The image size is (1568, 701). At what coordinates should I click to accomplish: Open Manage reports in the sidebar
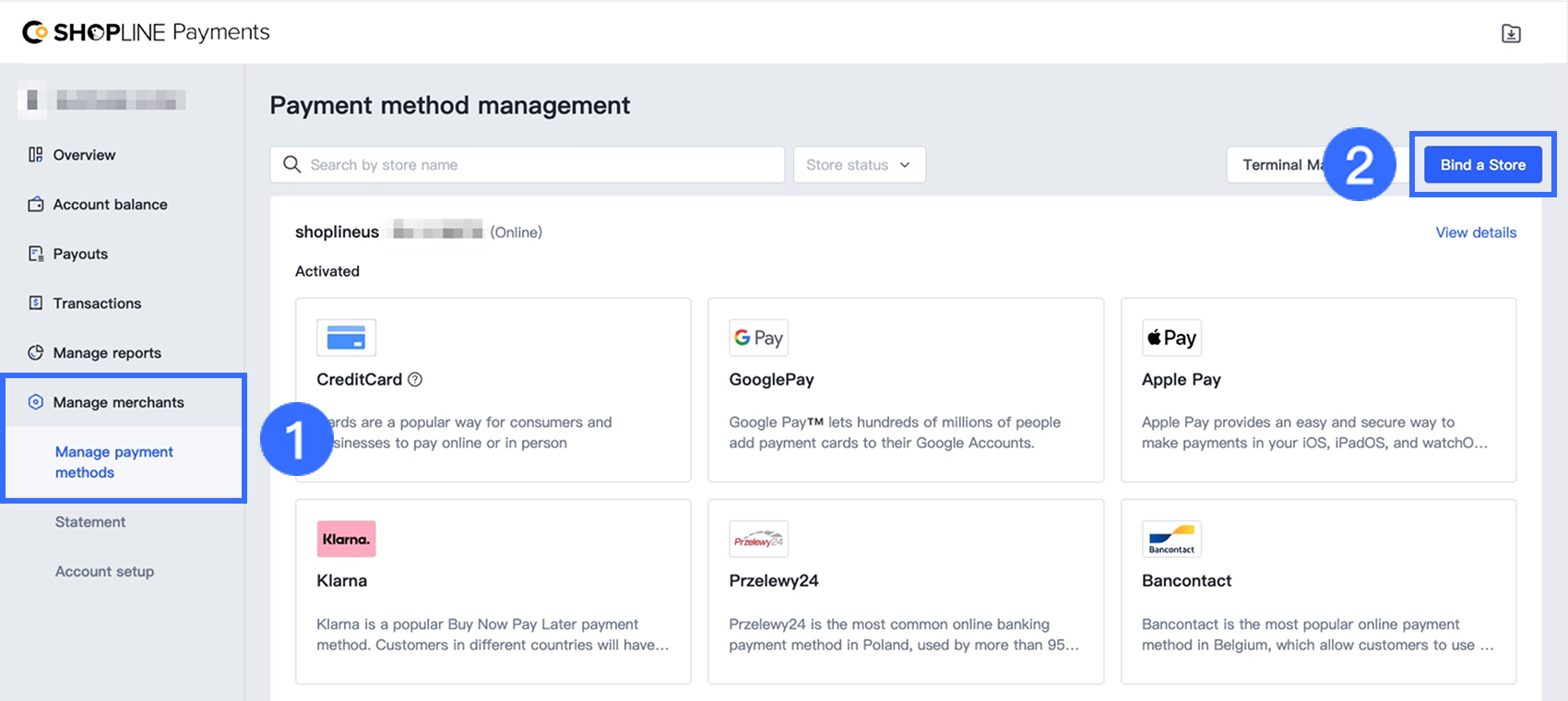pyautogui.click(x=107, y=353)
